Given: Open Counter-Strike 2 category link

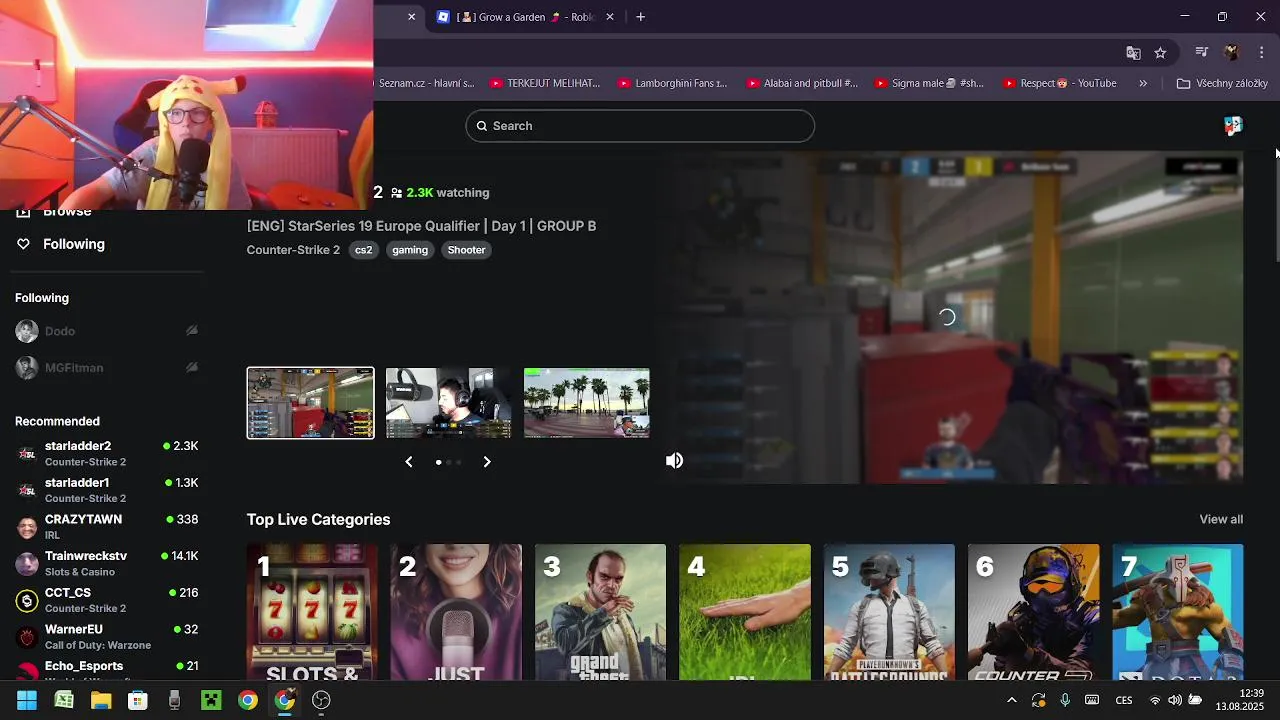Looking at the screenshot, I should (x=293, y=250).
